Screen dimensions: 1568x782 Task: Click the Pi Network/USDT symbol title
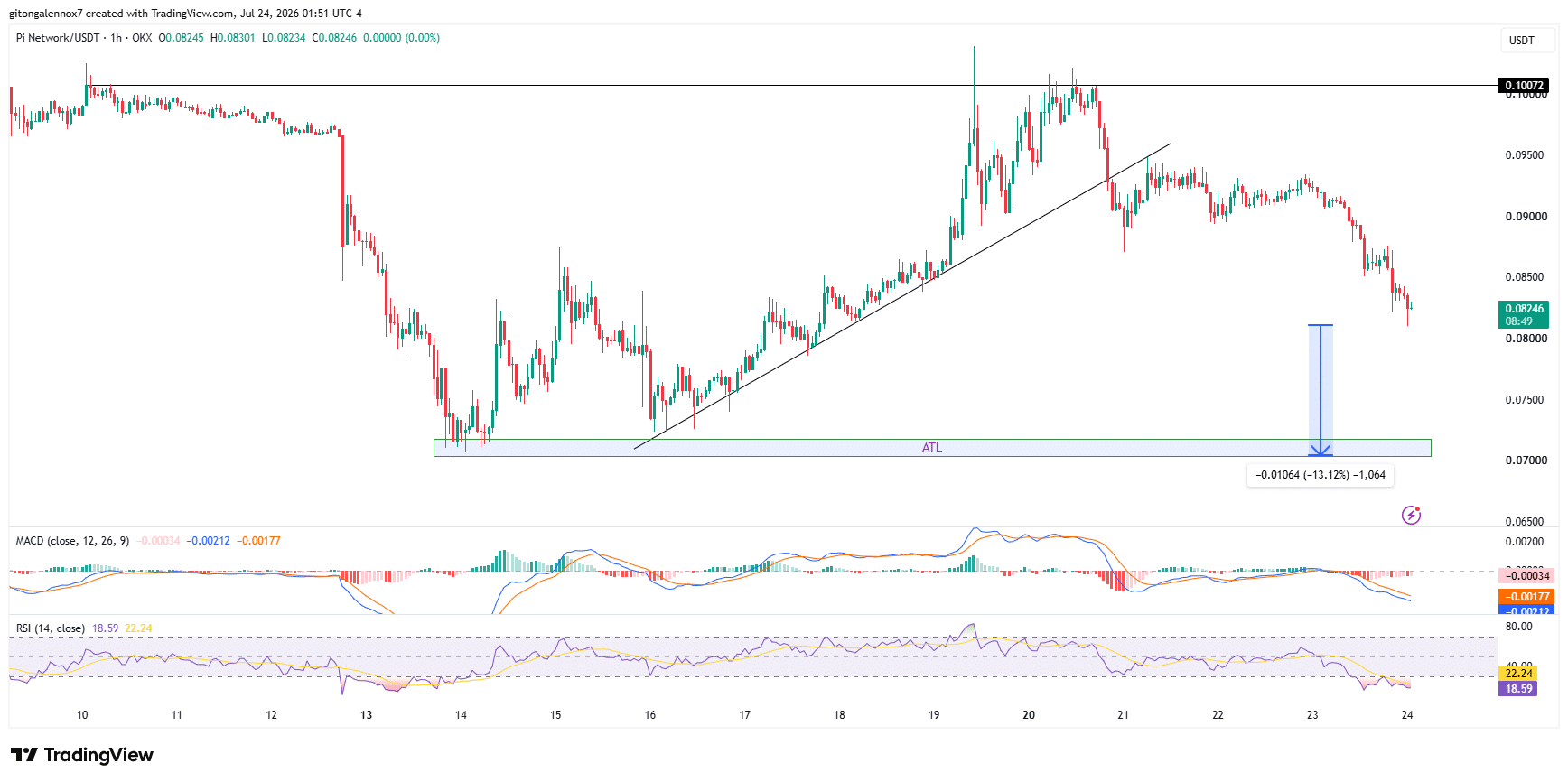[58, 38]
